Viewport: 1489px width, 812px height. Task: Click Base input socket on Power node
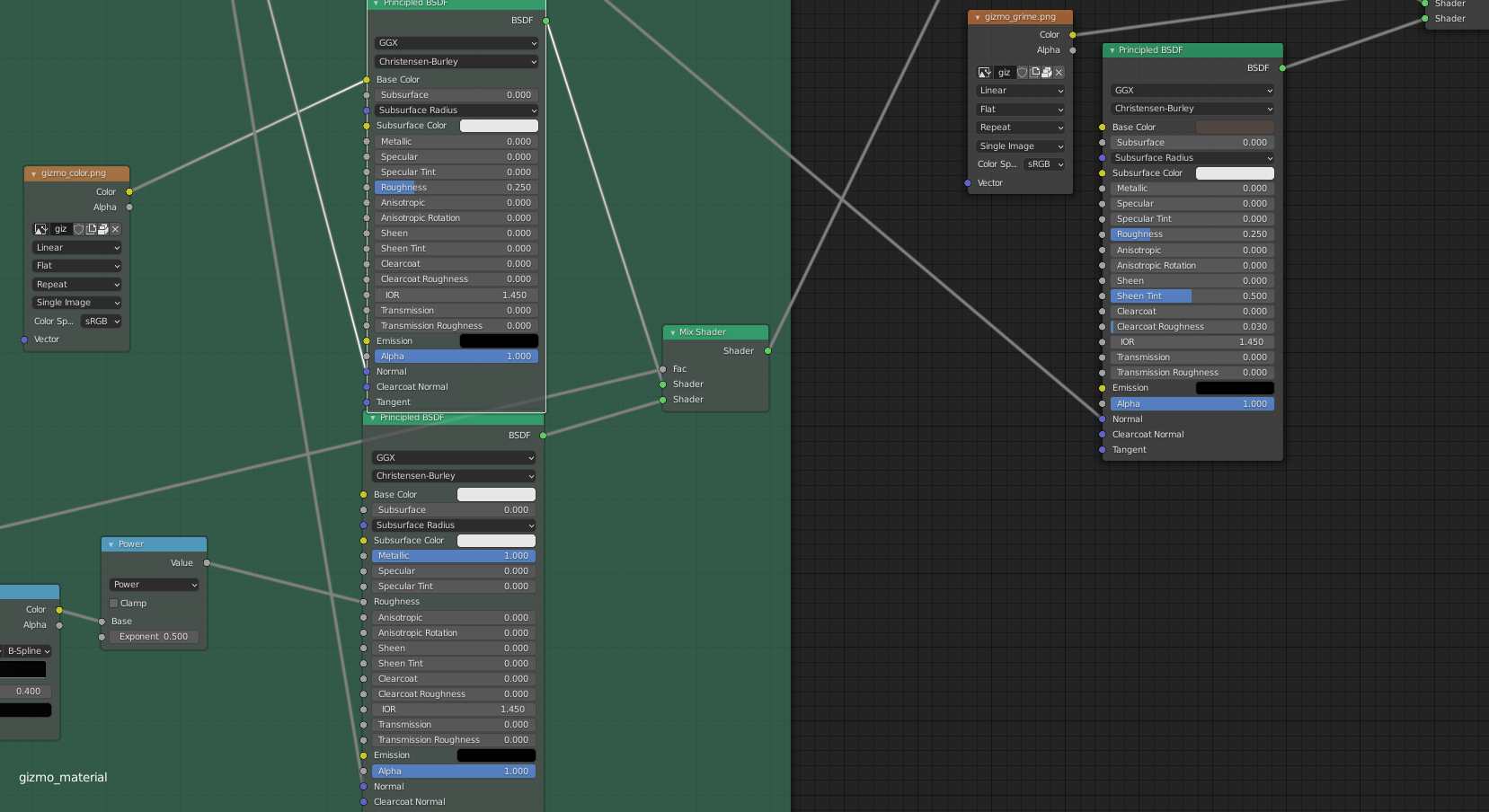tap(102, 622)
